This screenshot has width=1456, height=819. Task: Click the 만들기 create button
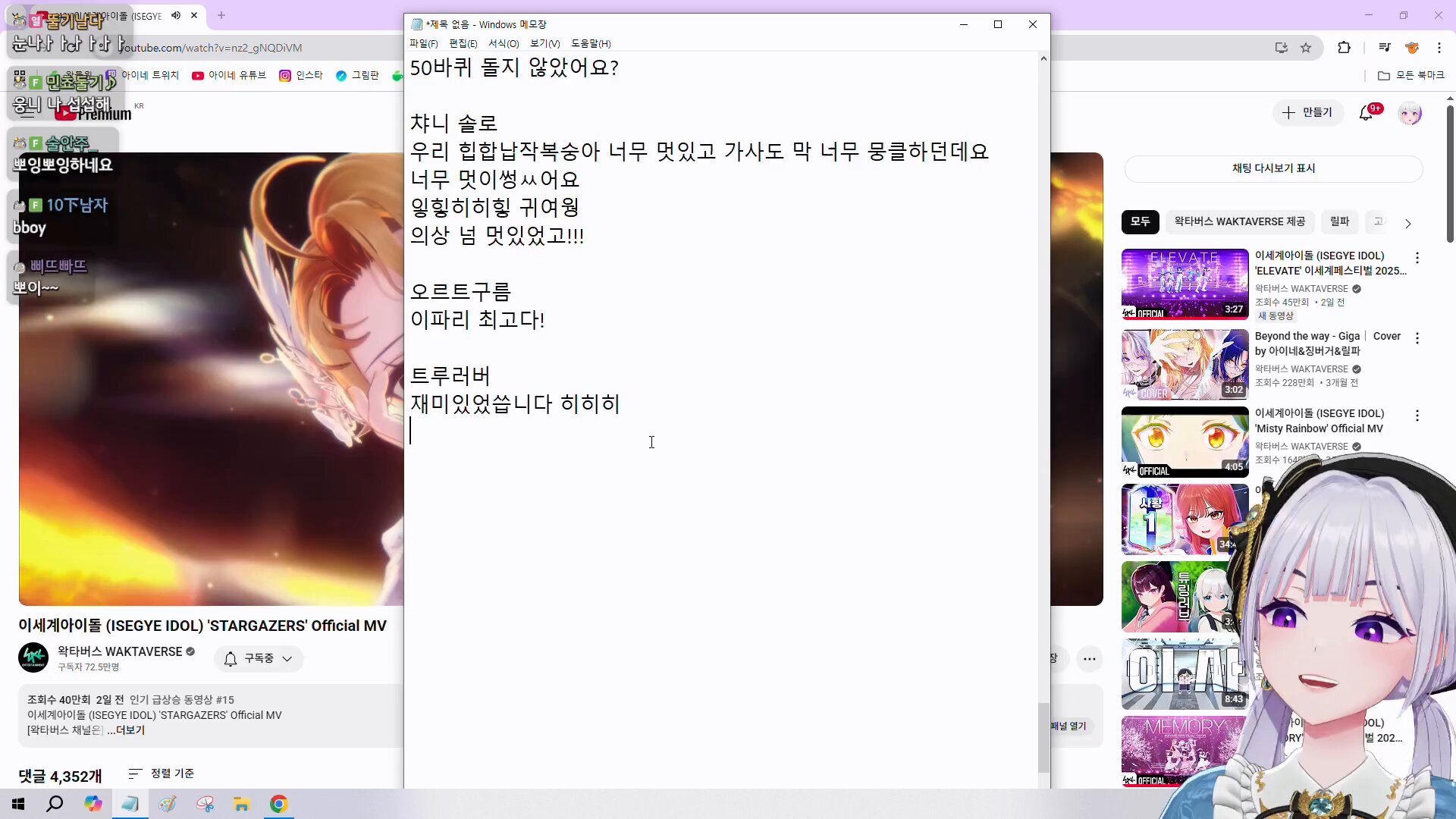coord(1307,112)
